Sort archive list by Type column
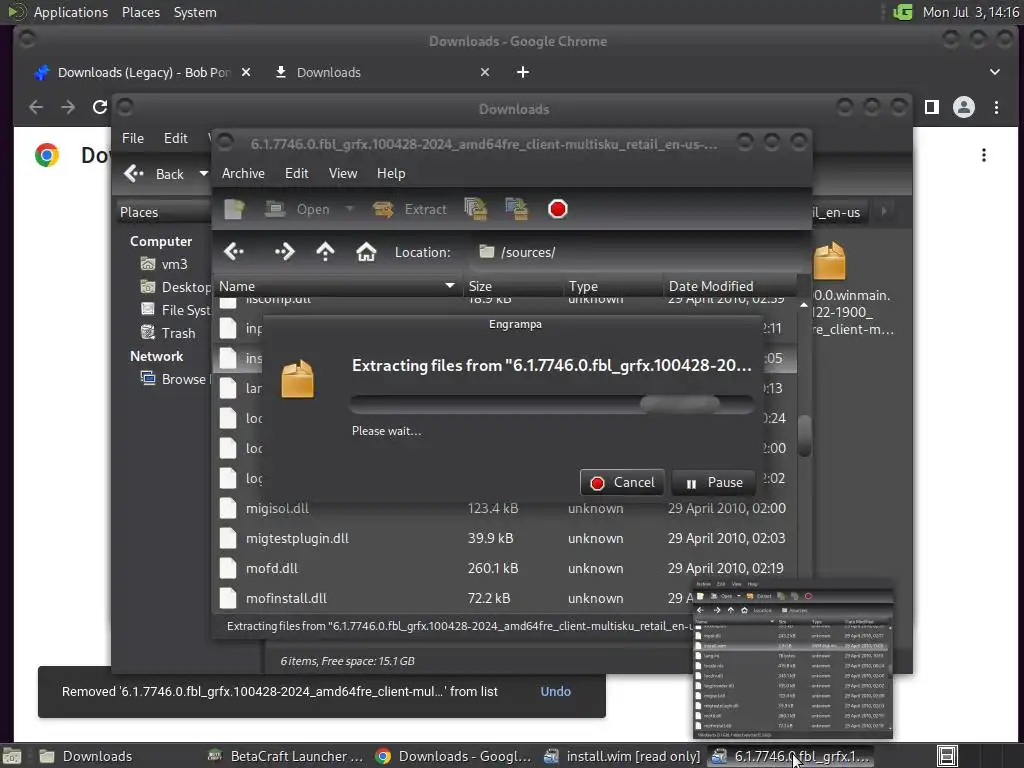 (612, 286)
